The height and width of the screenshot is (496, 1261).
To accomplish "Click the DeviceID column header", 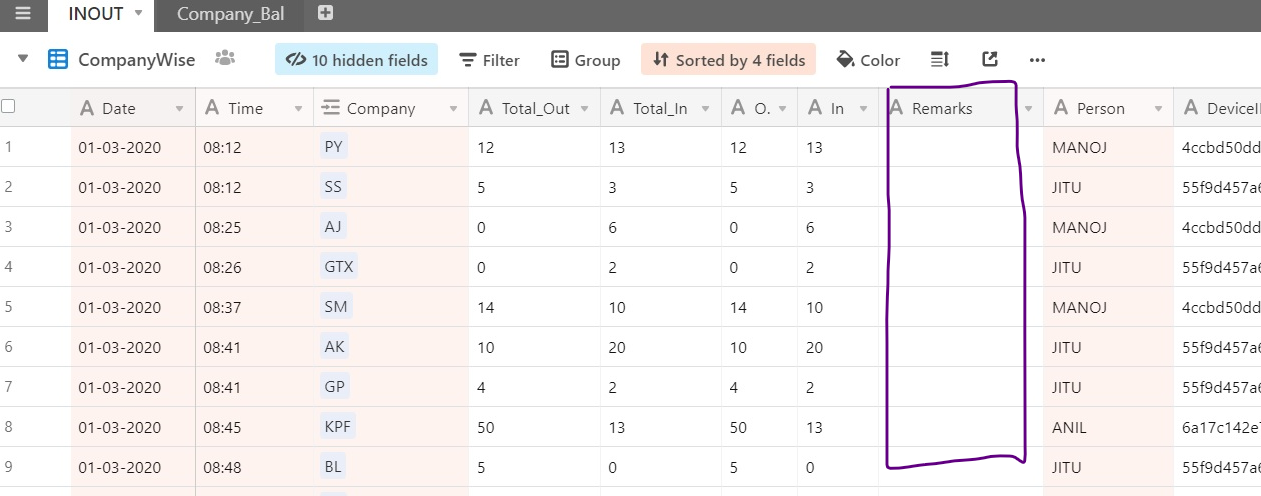I will (1218, 108).
